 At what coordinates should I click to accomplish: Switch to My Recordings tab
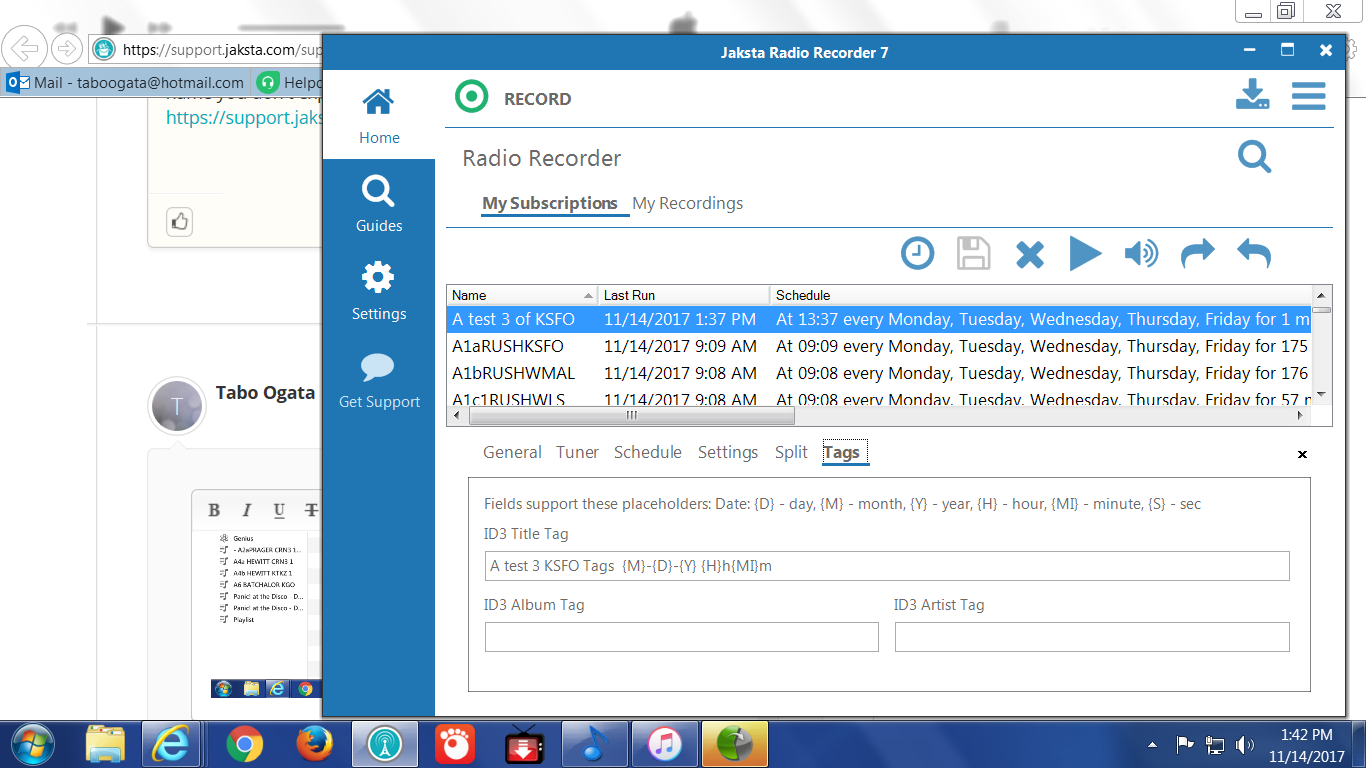(x=688, y=203)
